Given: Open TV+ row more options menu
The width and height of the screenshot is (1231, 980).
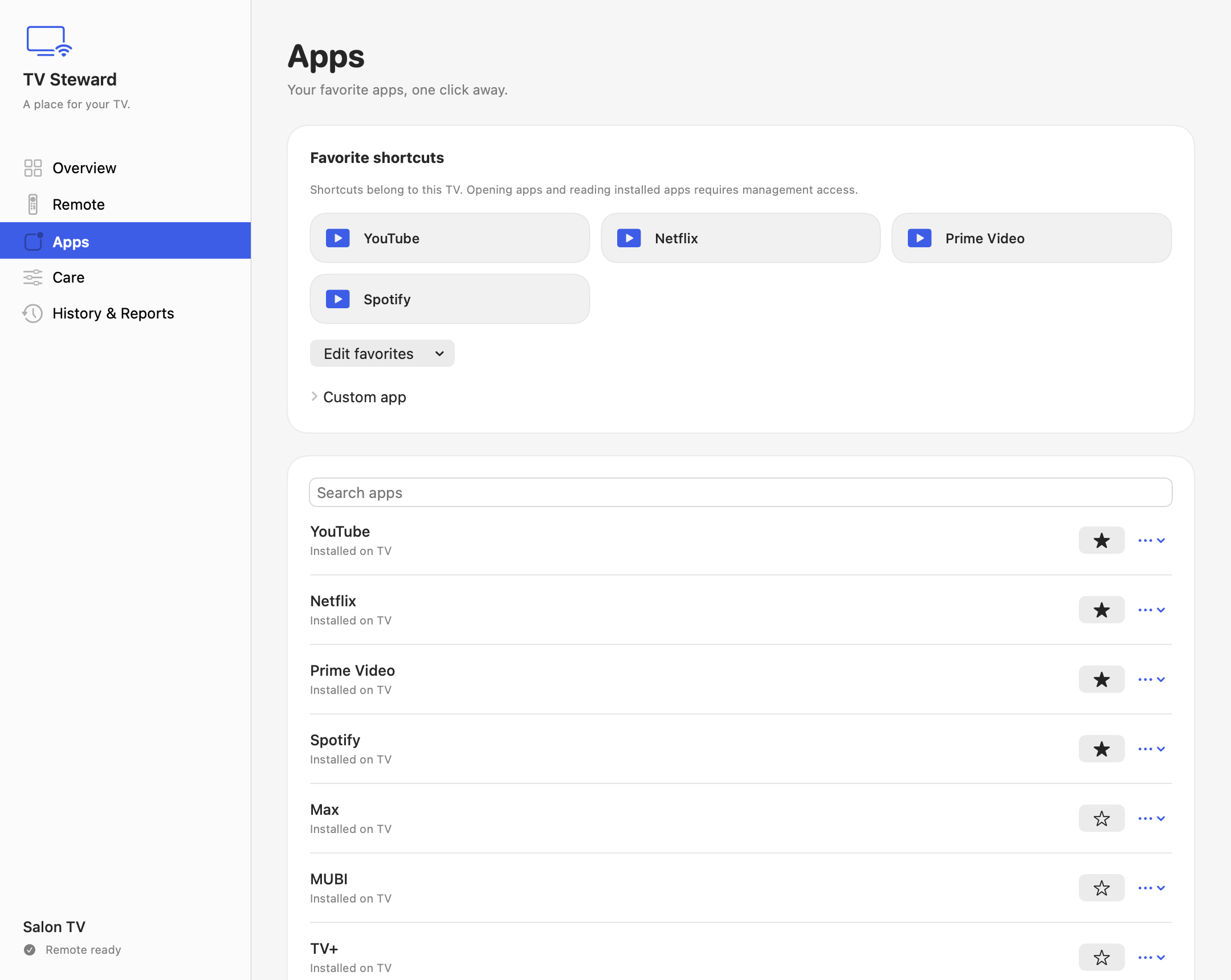Looking at the screenshot, I should (1151, 957).
